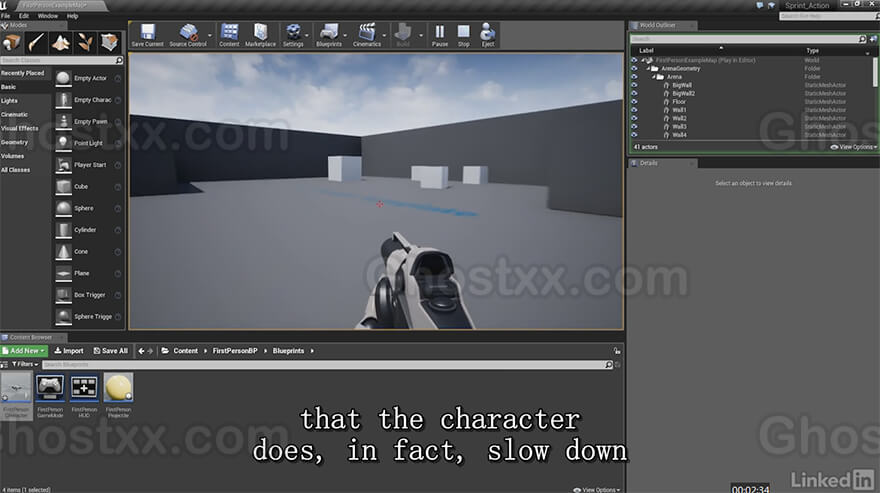This screenshot has width=880, height=493.
Task: Open the Cinematics toolbar icon
Action: pyautogui.click(x=367, y=35)
